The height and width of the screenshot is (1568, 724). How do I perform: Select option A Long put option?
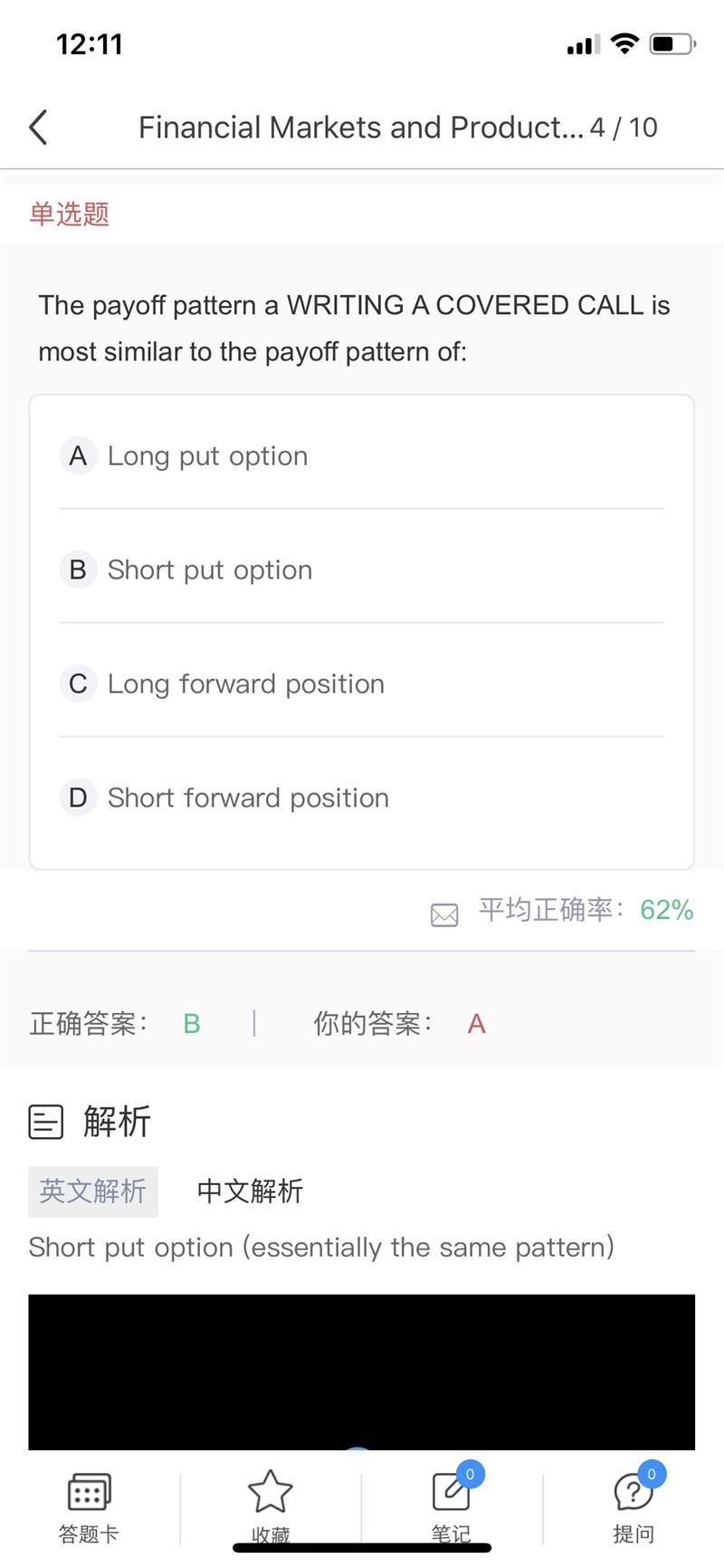coord(208,455)
